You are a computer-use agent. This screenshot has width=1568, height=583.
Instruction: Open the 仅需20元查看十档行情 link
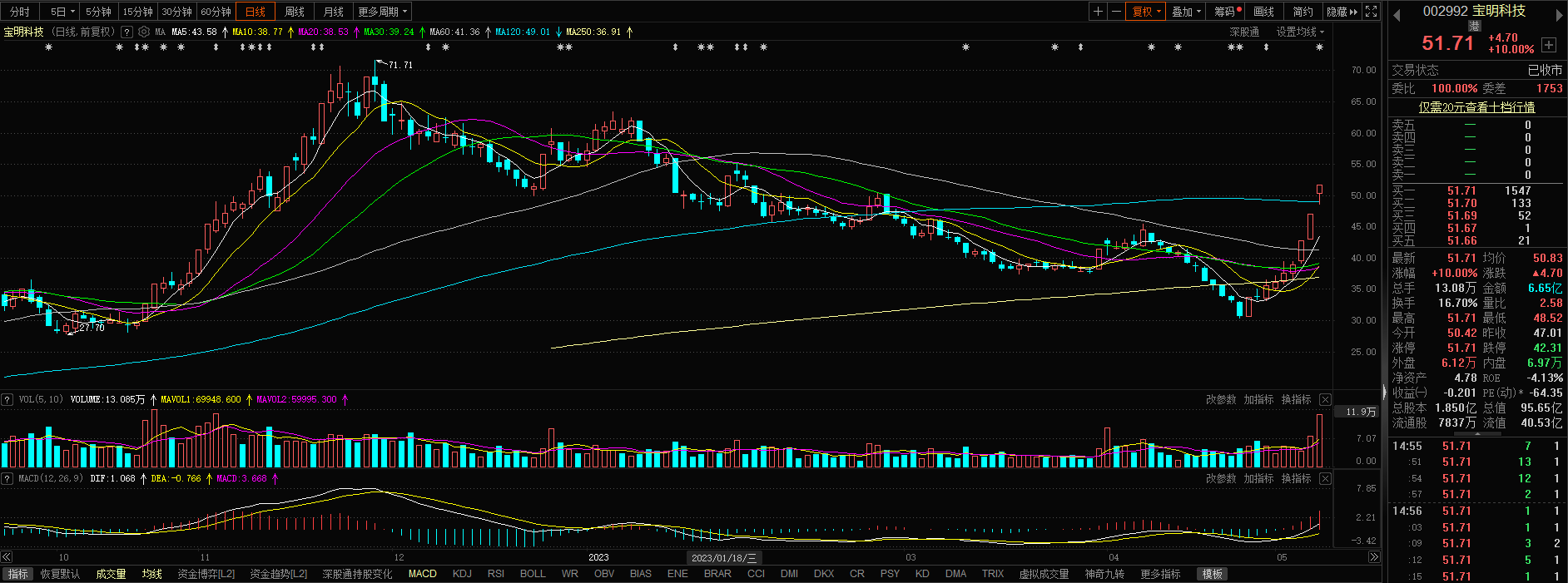point(1476,107)
